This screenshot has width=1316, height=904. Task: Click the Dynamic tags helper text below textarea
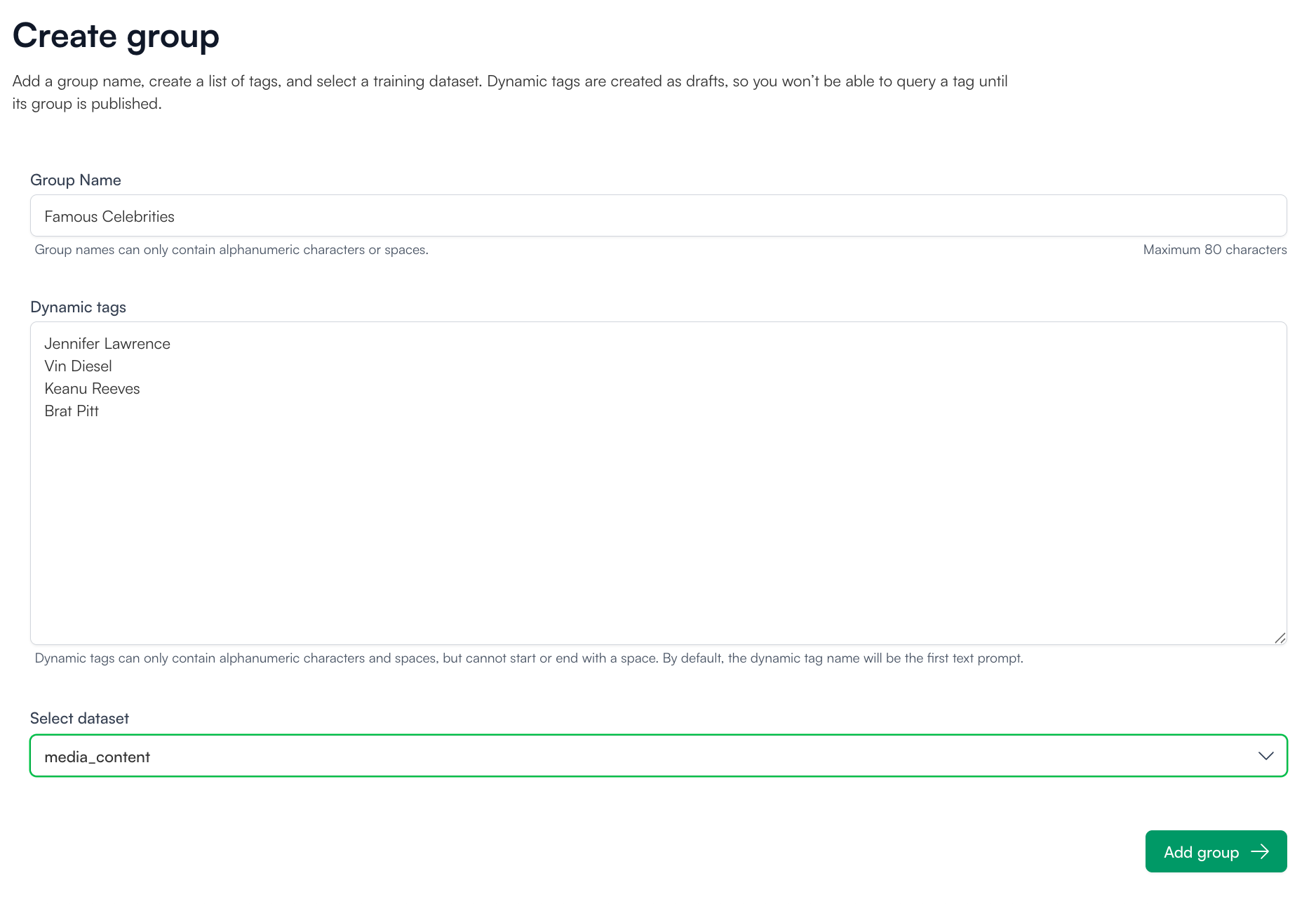(529, 658)
